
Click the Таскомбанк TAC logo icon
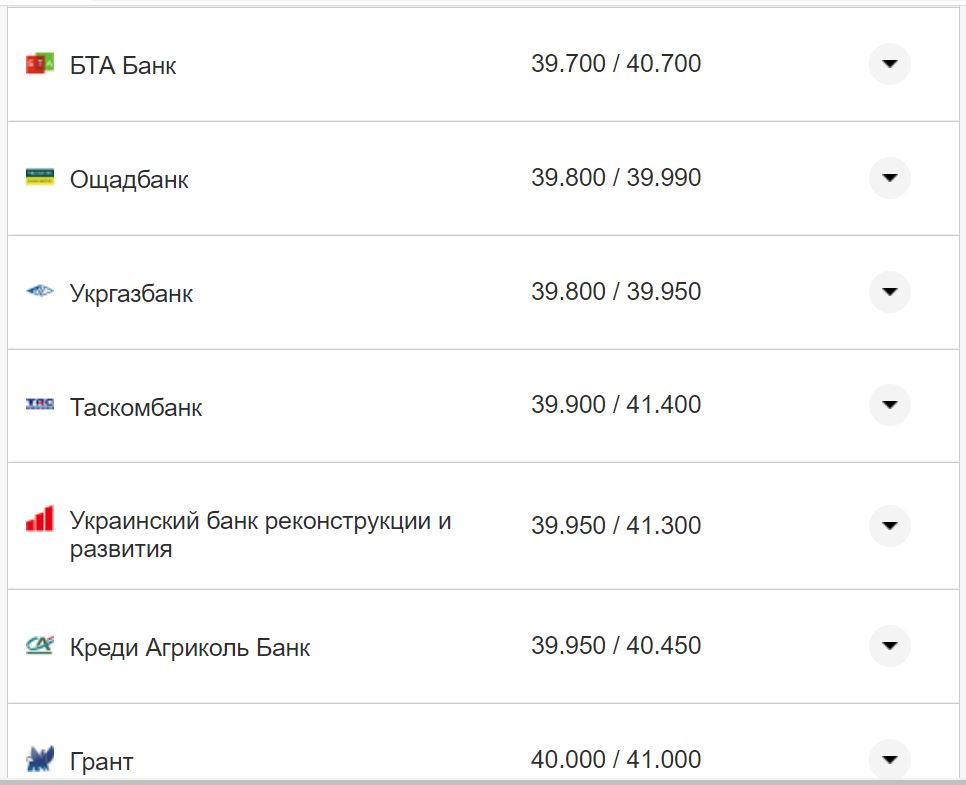40,406
